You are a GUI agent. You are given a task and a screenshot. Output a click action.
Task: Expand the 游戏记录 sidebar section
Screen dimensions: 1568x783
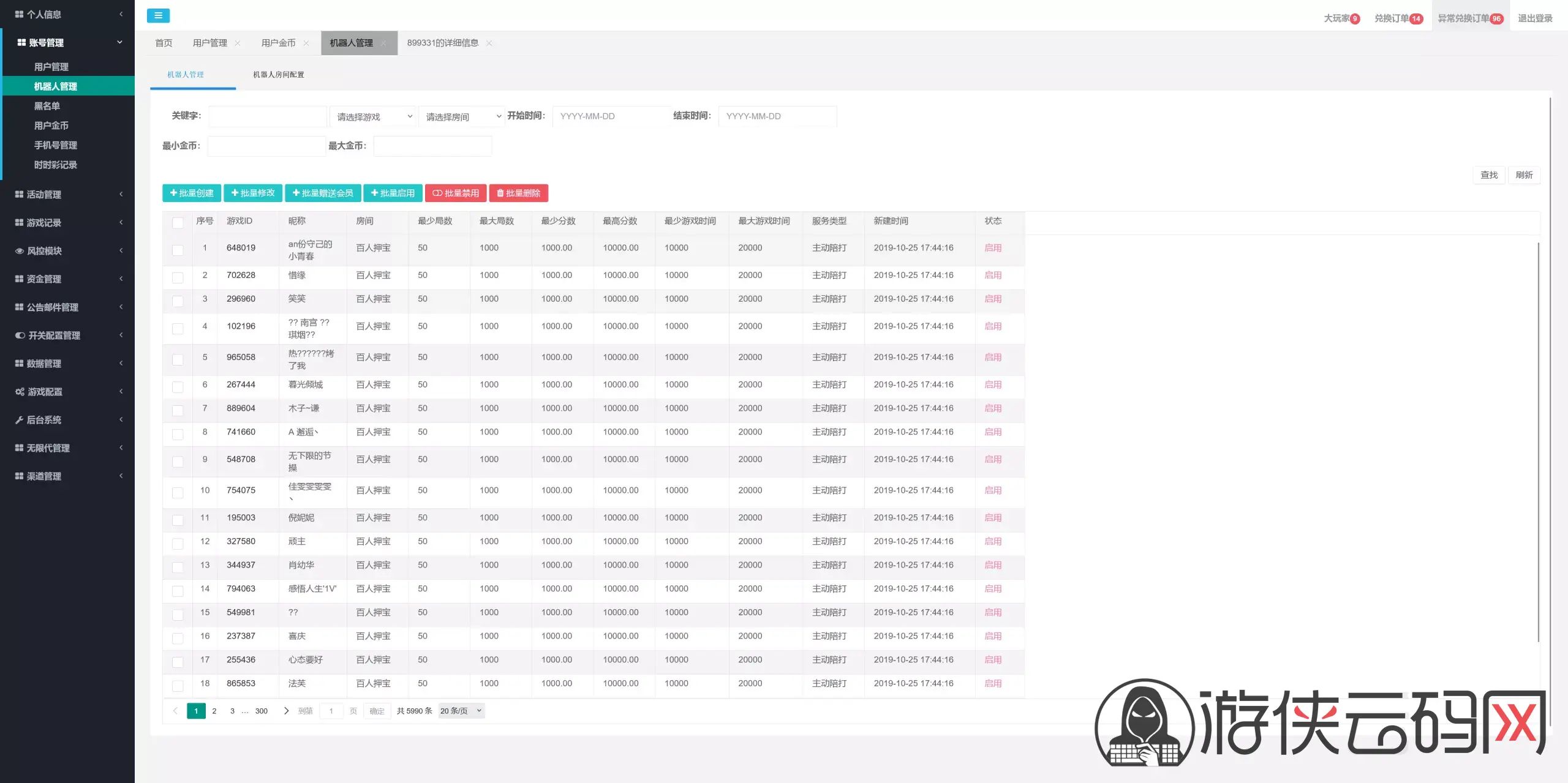67,223
